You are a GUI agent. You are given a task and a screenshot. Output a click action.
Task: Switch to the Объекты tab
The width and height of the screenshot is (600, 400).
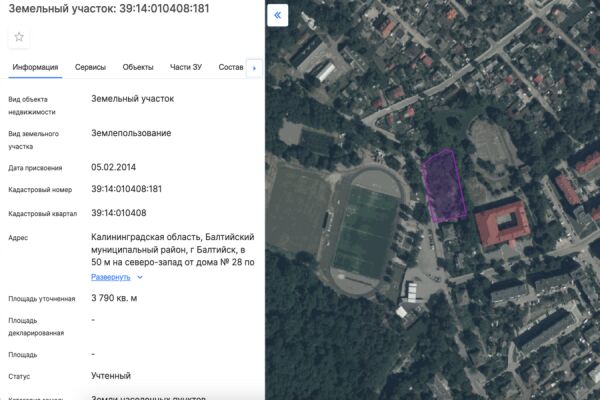138,68
